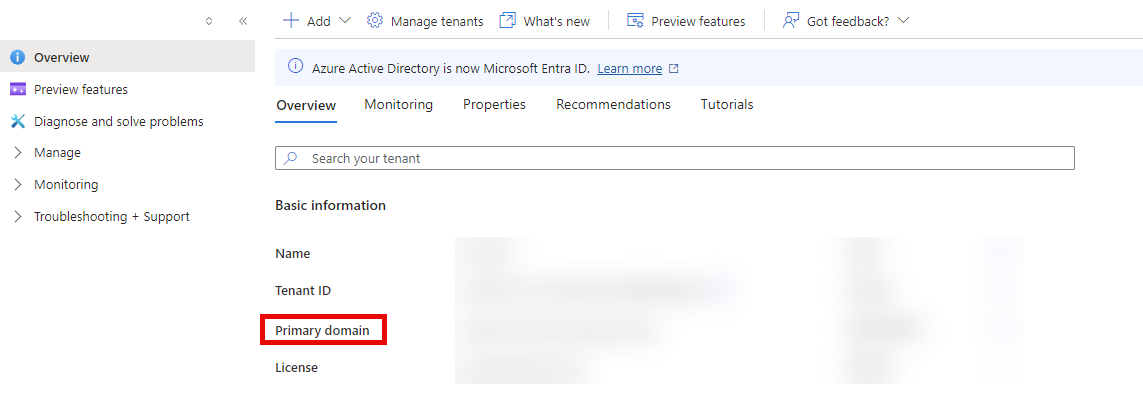Viewport: 1143px width, 398px height.
Task: Click the Tenant ID label
Action: (303, 291)
